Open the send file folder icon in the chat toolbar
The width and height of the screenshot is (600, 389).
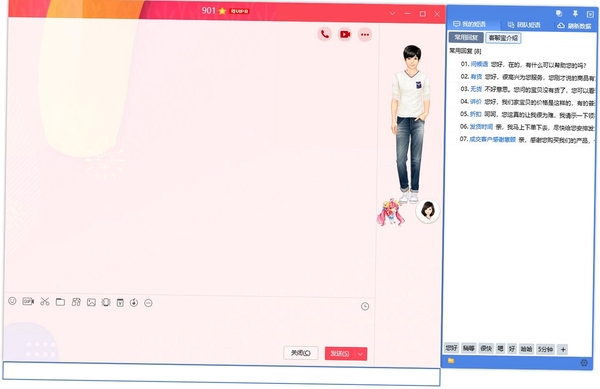tap(60, 302)
